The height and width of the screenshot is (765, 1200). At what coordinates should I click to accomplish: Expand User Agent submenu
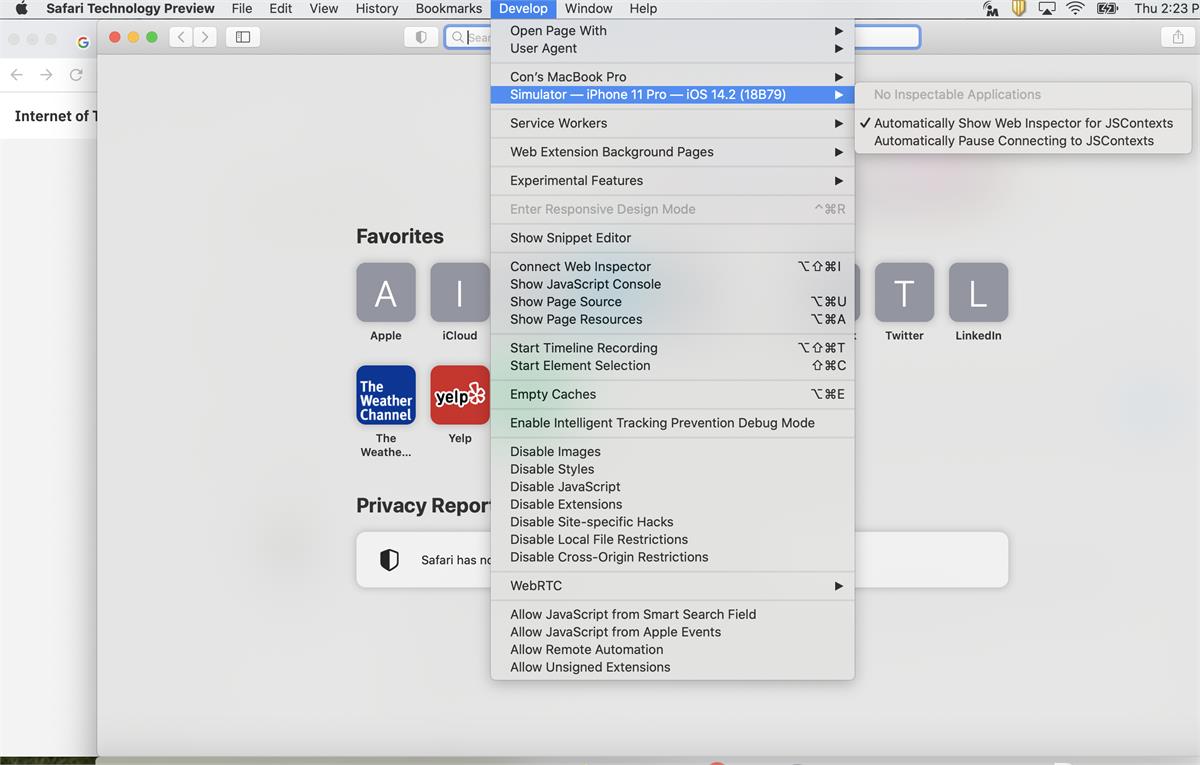click(673, 48)
